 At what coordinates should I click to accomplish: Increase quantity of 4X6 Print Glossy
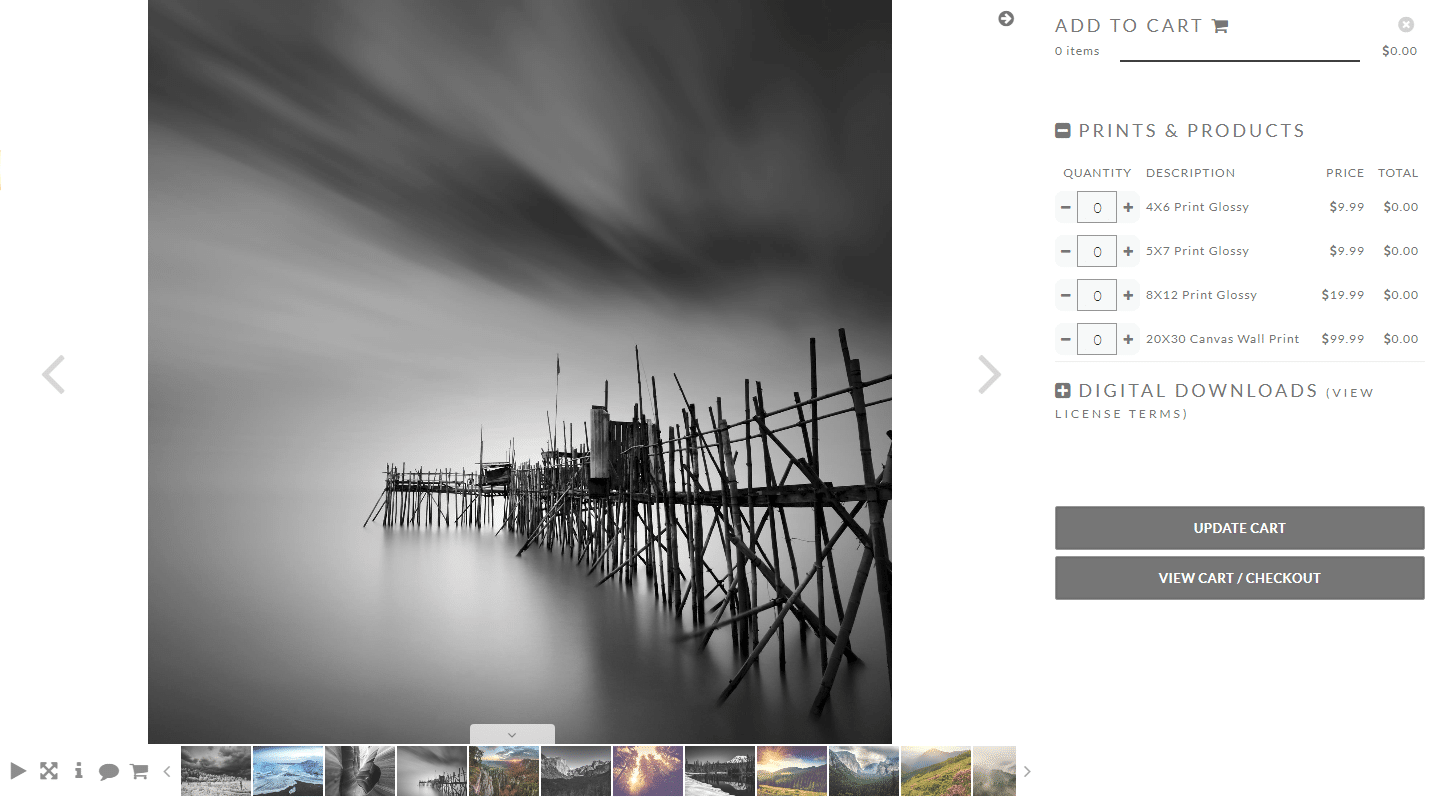(x=1129, y=207)
